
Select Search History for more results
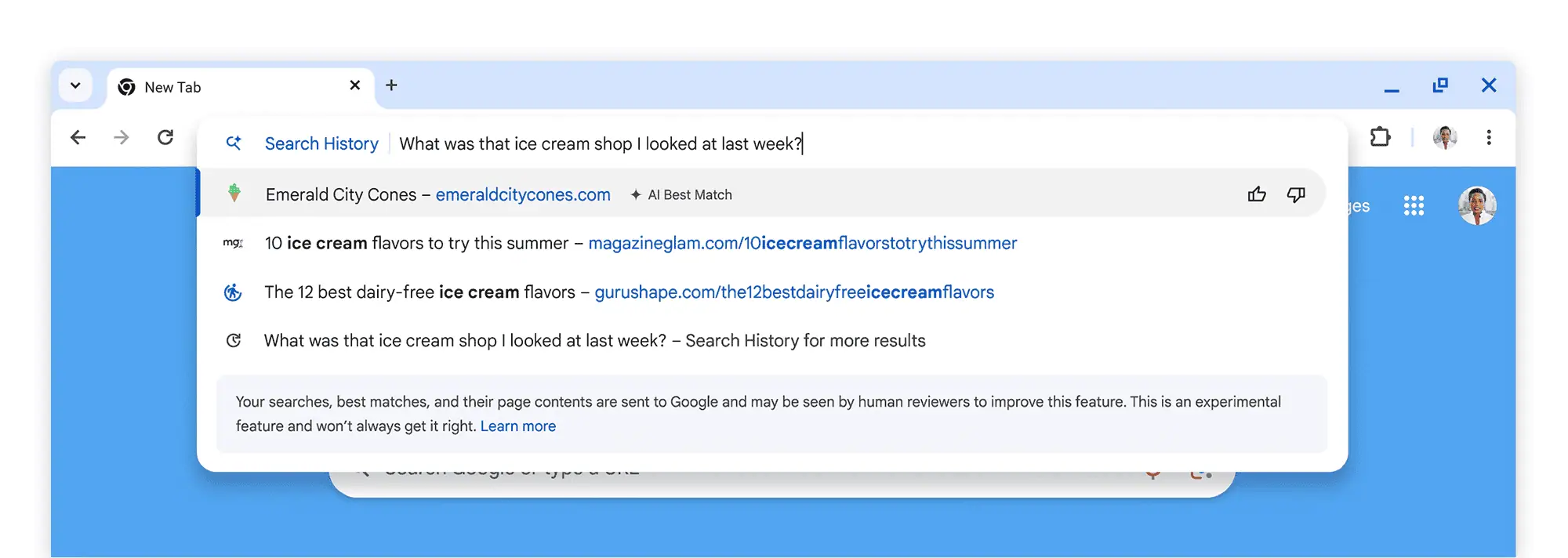click(x=594, y=341)
